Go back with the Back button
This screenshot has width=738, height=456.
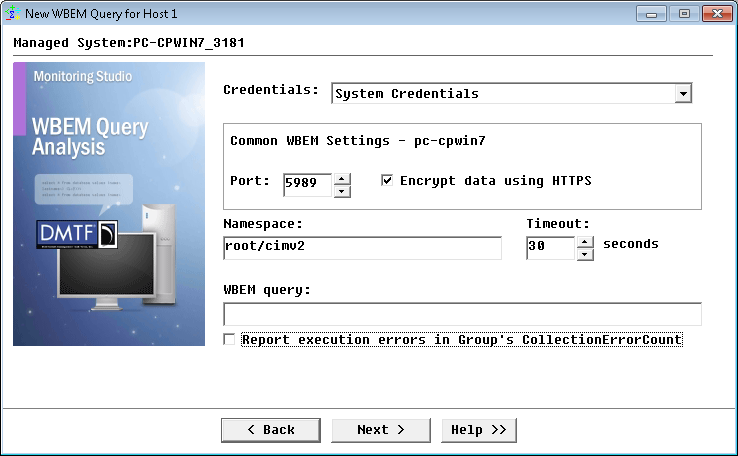pos(271,430)
